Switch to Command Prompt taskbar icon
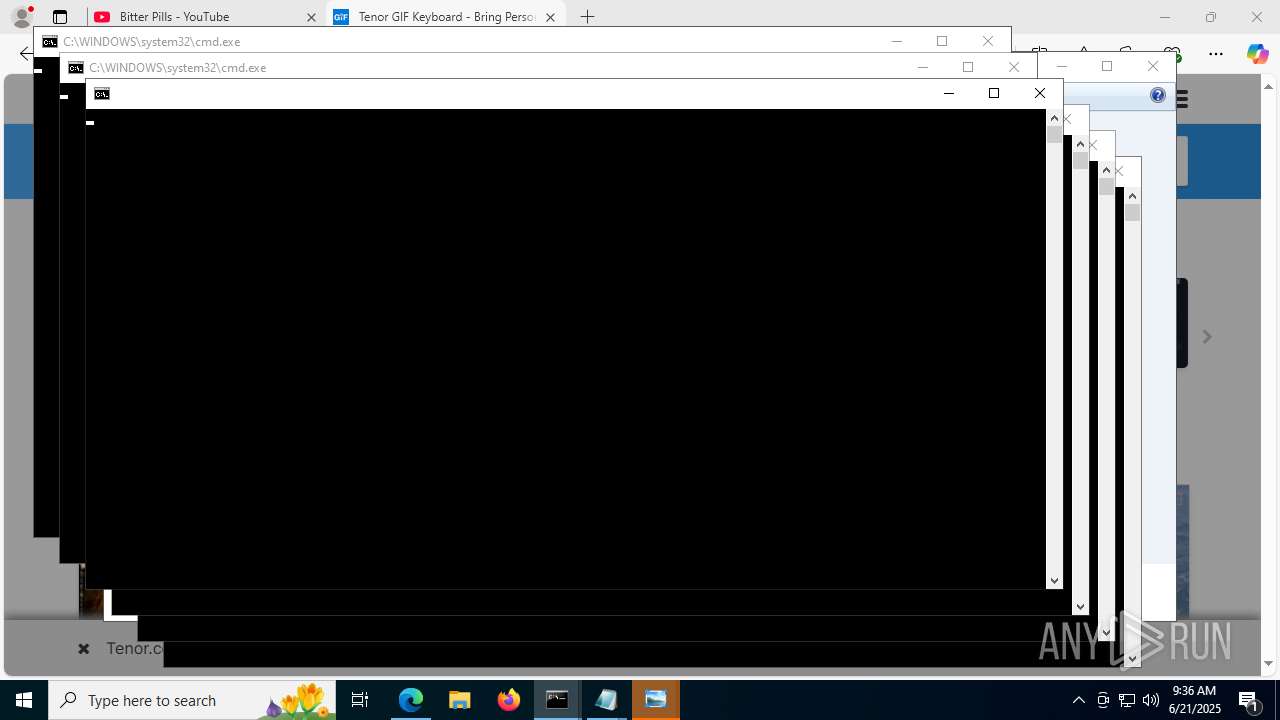Viewport: 1280px width, 720px height. tap(558, 700)
